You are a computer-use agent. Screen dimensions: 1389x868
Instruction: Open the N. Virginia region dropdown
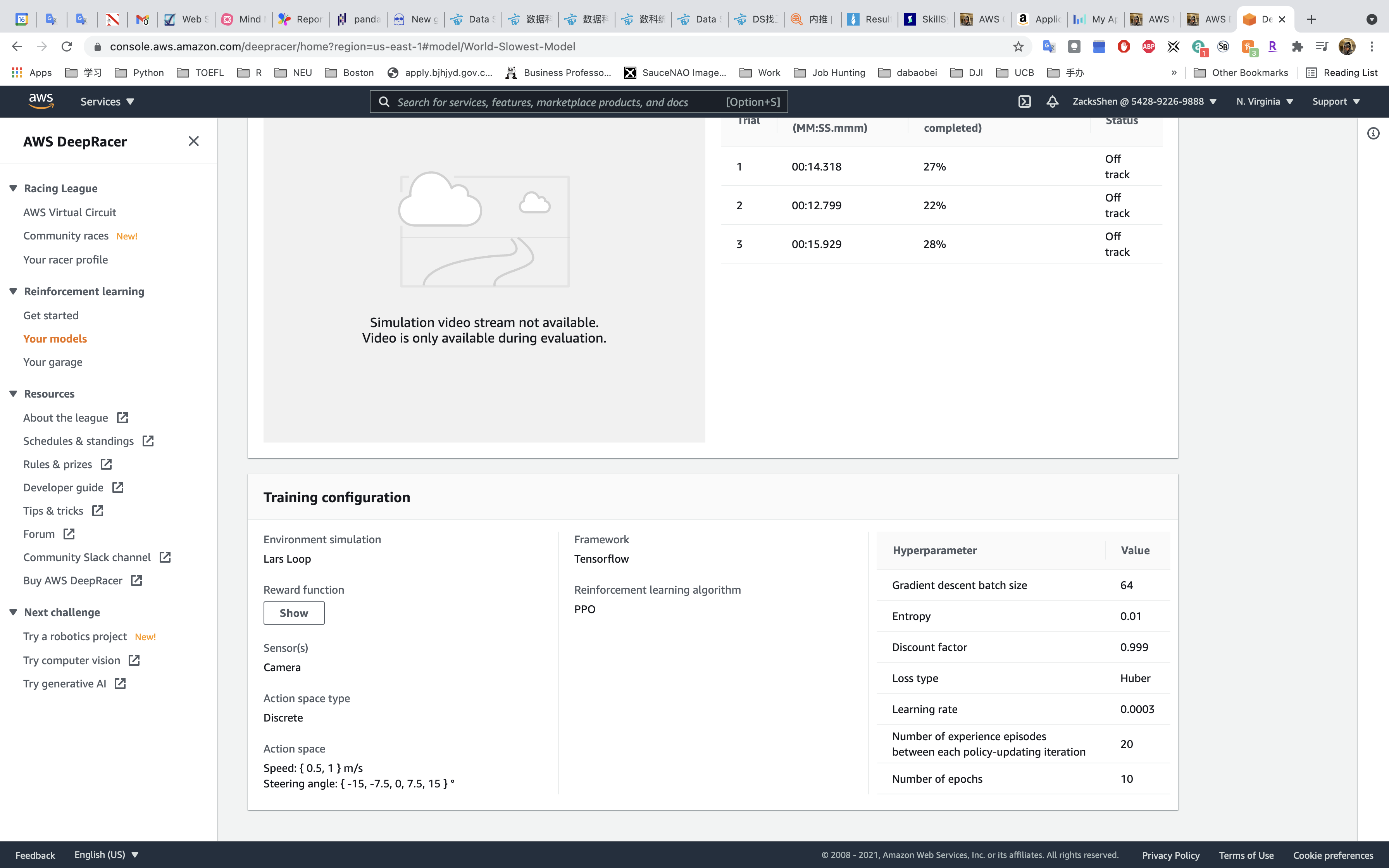(1265, 102)
